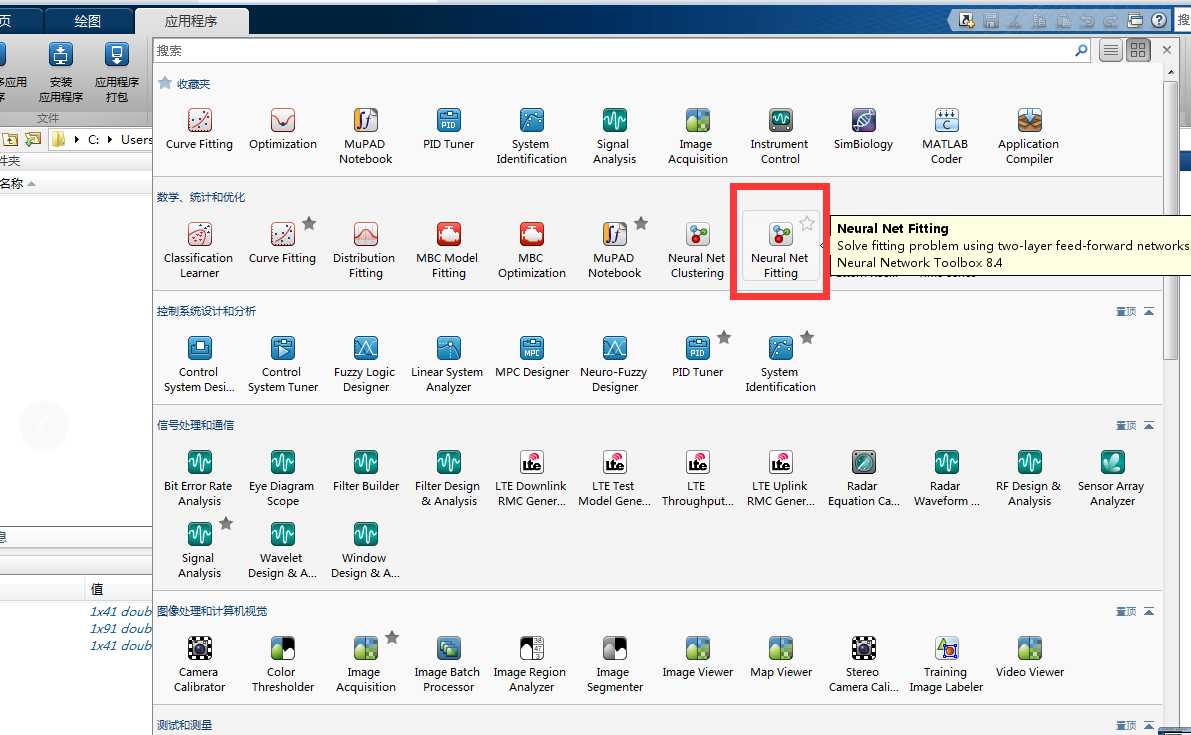Jump to top via 置顶 in 控制系统 section
The height and width of the screenshot is (735, 1191).
1126,311
